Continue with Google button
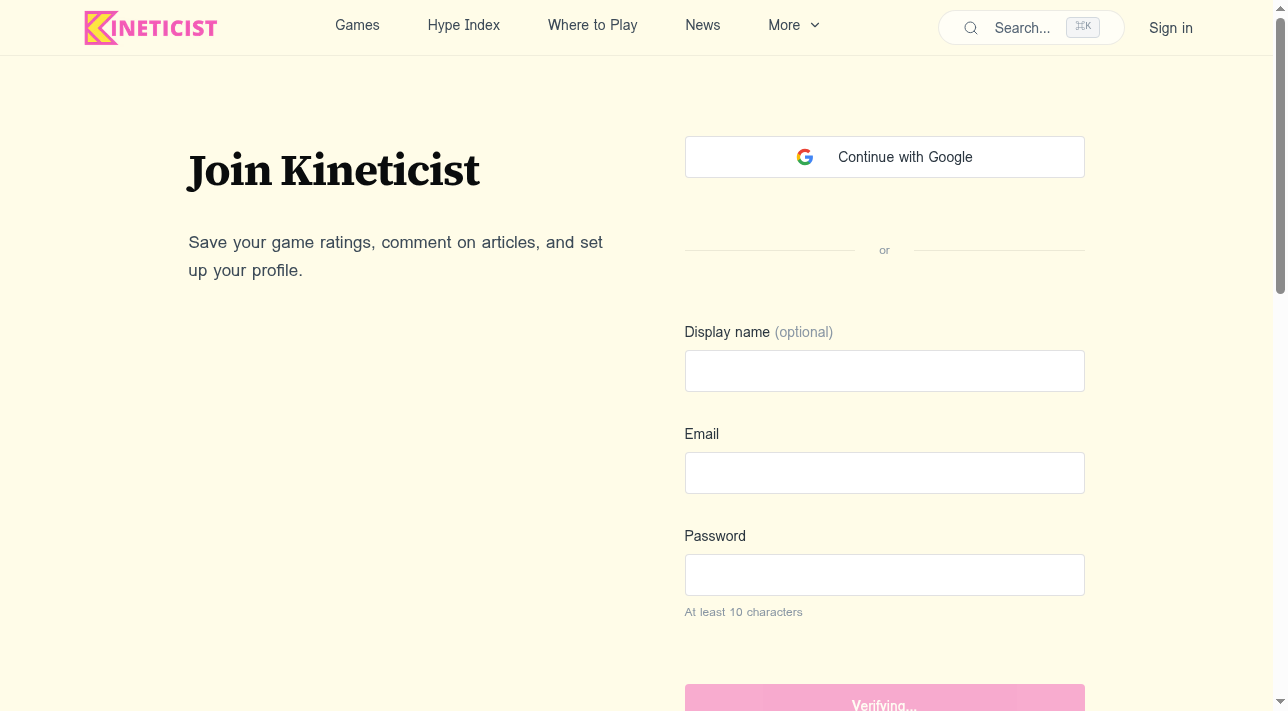Screen dimensions: 1288x711 pyautogui.click(x=885, y=157)
